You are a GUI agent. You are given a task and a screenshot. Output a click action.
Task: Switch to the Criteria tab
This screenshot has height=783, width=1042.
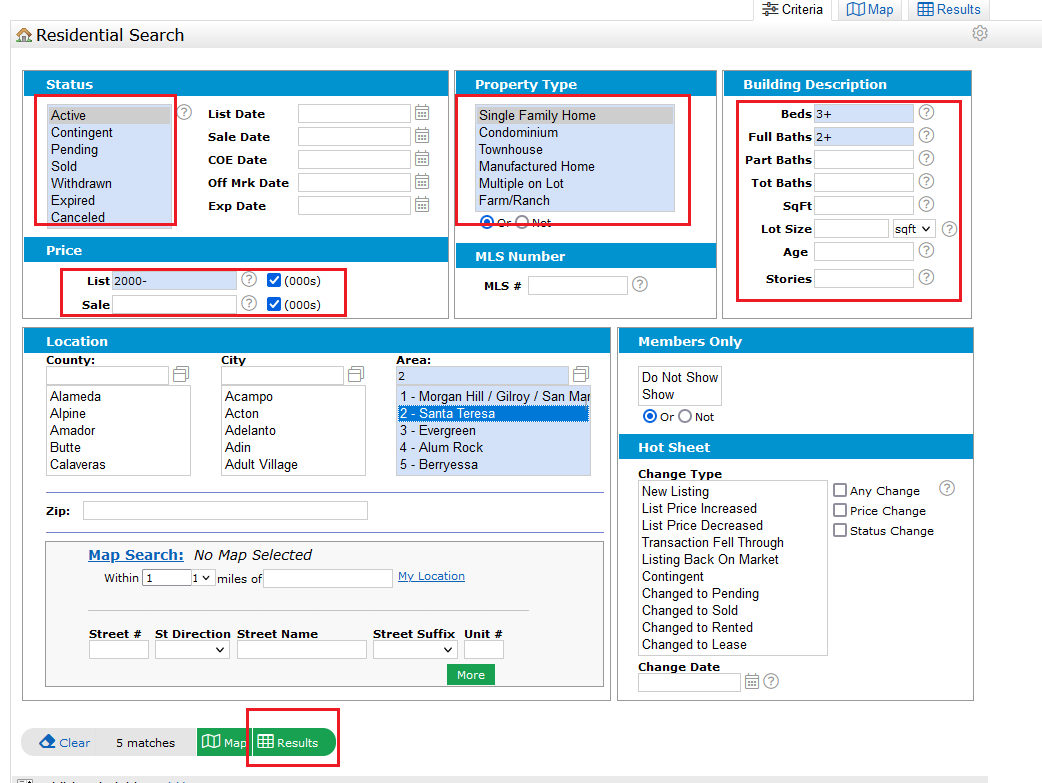point(792,9)
